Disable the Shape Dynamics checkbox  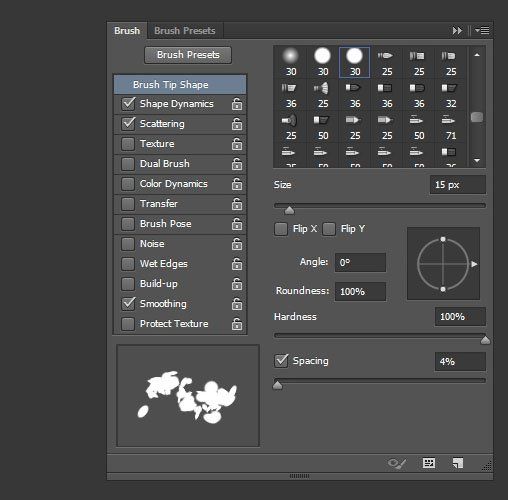click(x=128, y=104)
